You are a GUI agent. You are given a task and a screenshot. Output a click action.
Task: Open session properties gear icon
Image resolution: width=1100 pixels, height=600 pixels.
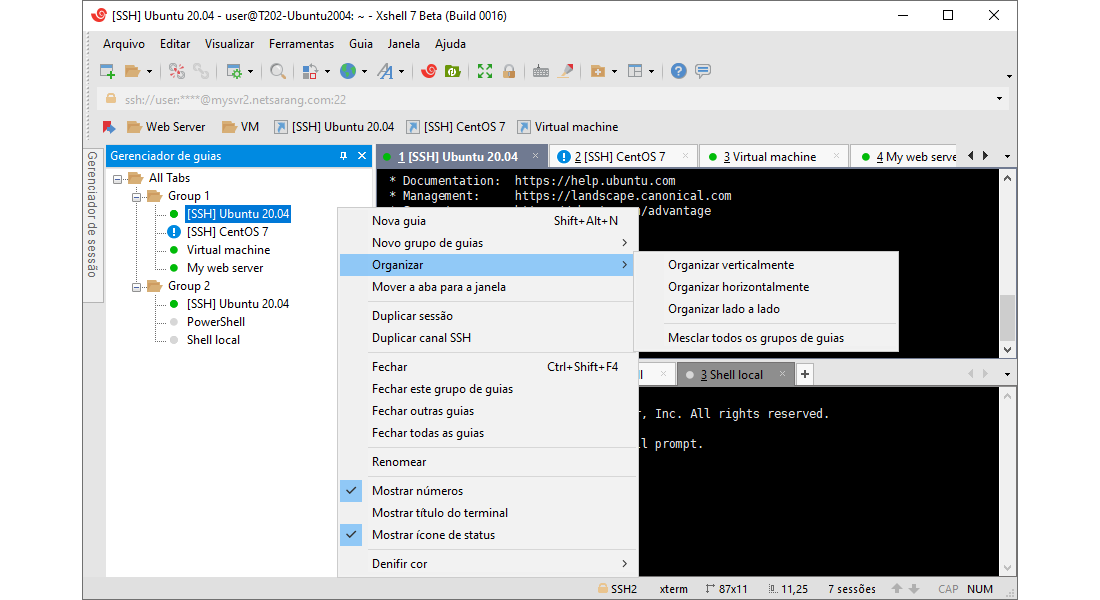(x=234, y=71)
